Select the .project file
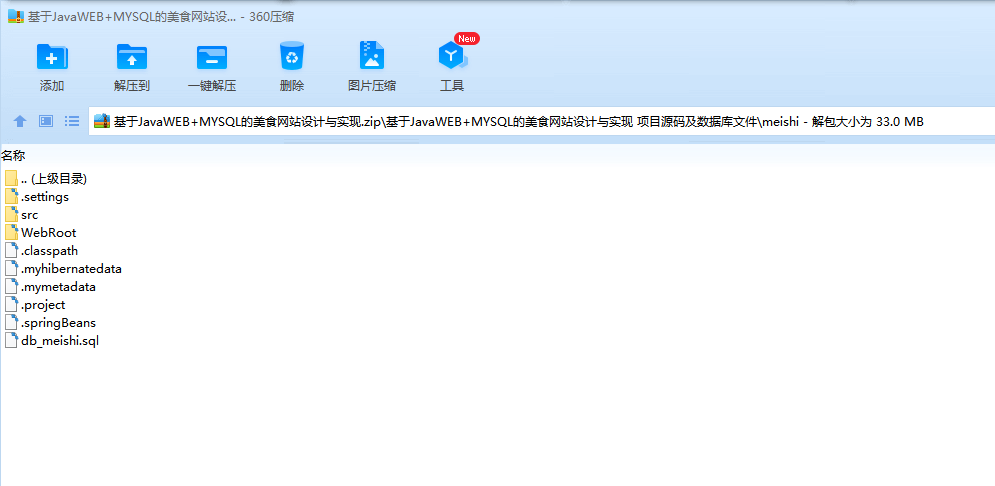The width and height of the screenshot is (995, 486). click(x=35, y=305)
